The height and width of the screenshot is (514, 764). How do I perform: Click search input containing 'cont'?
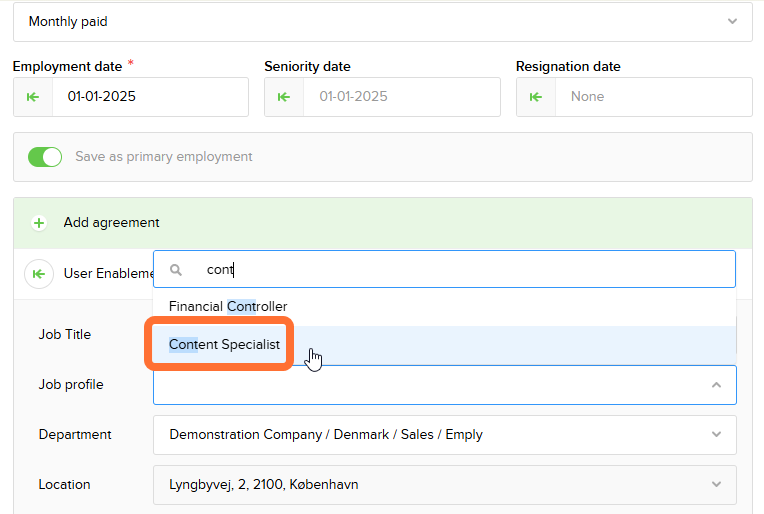click(x=444, y=269)
